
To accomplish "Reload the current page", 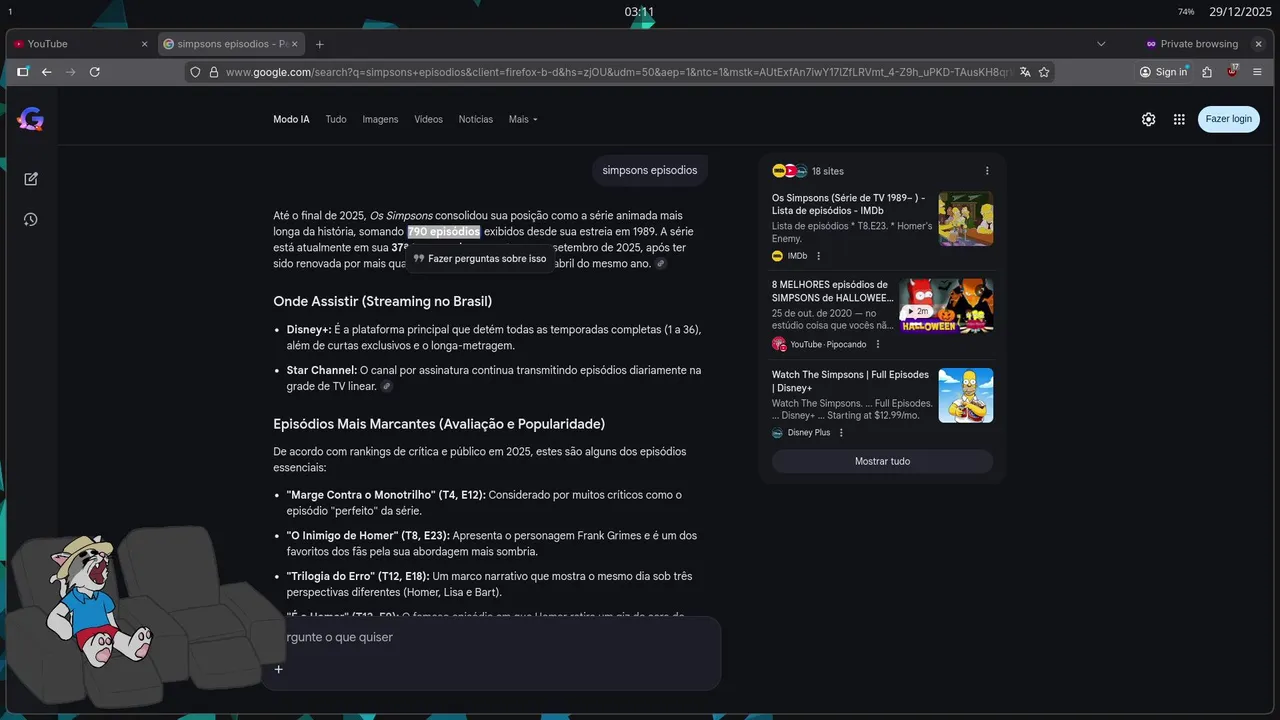I will (x=95, y=72).
